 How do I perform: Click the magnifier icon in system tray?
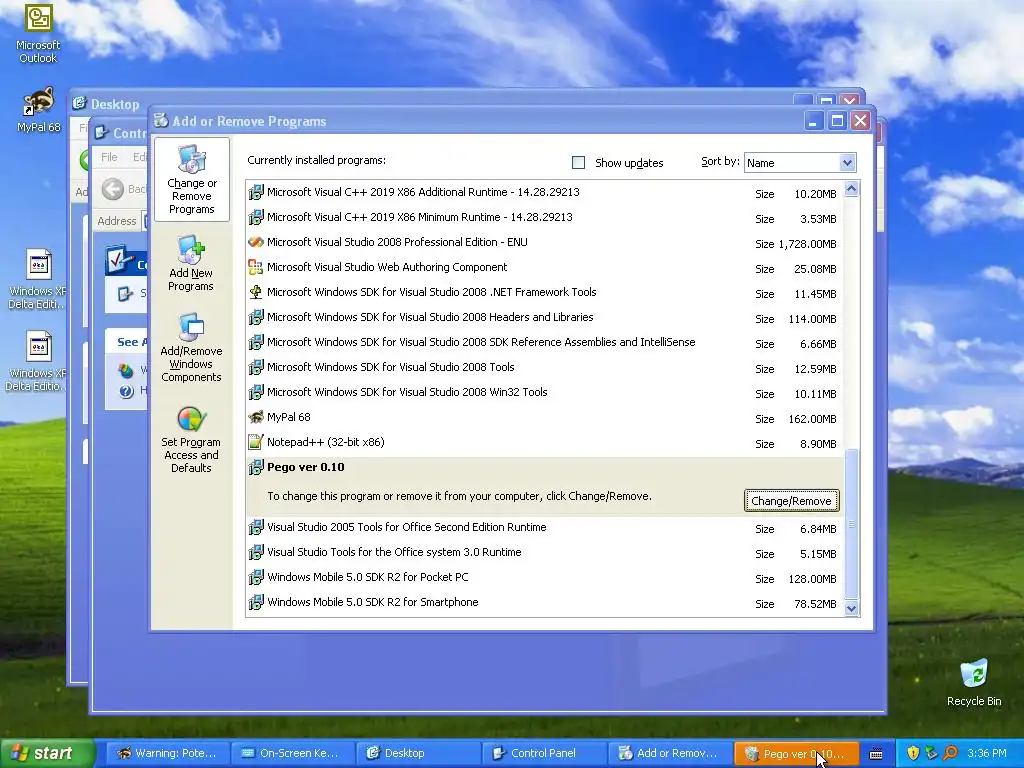950,753
